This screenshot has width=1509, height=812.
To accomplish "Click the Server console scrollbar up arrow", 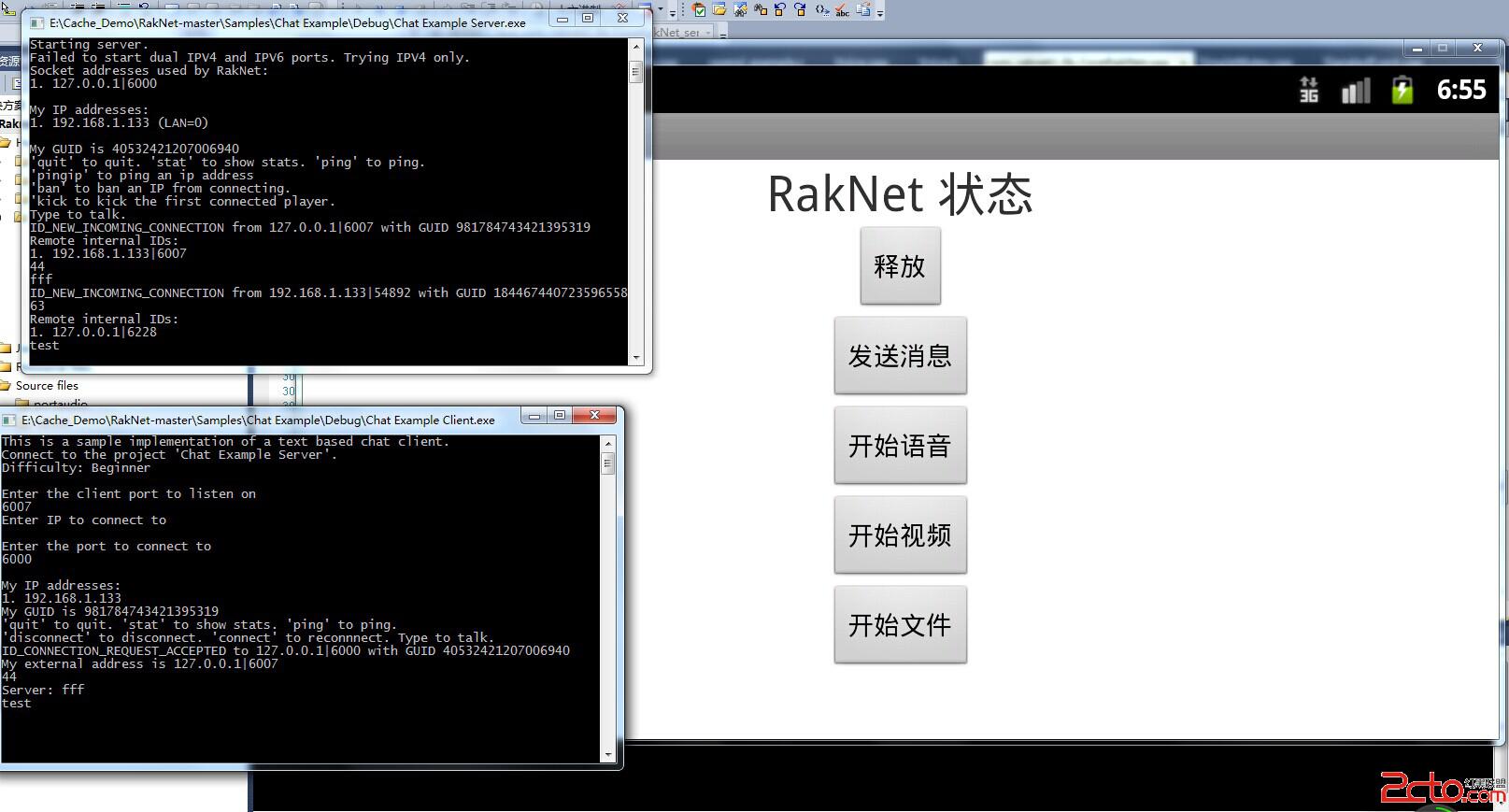I will 636,46.
